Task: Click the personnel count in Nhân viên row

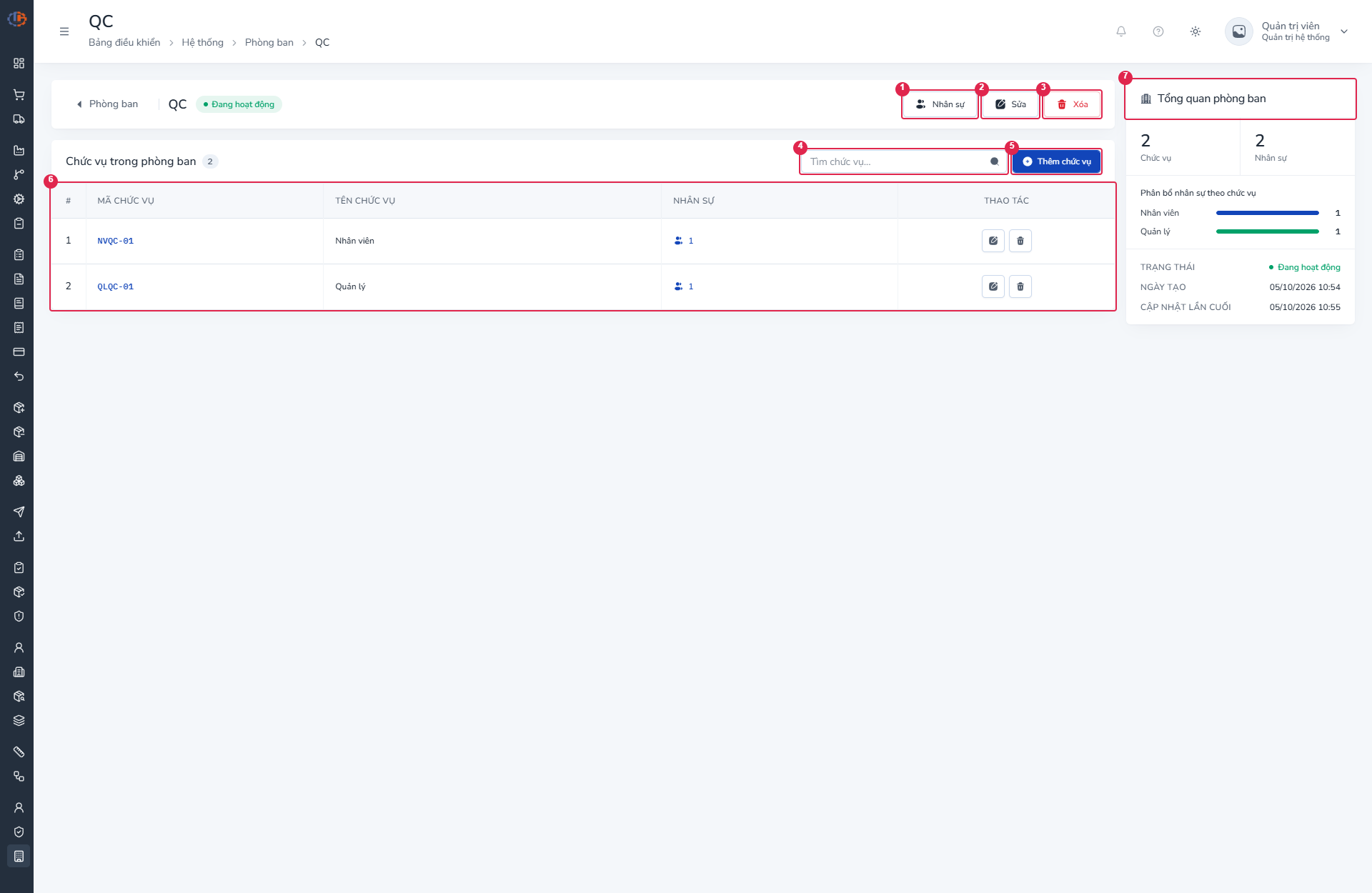Action: [x=684, y=241]
